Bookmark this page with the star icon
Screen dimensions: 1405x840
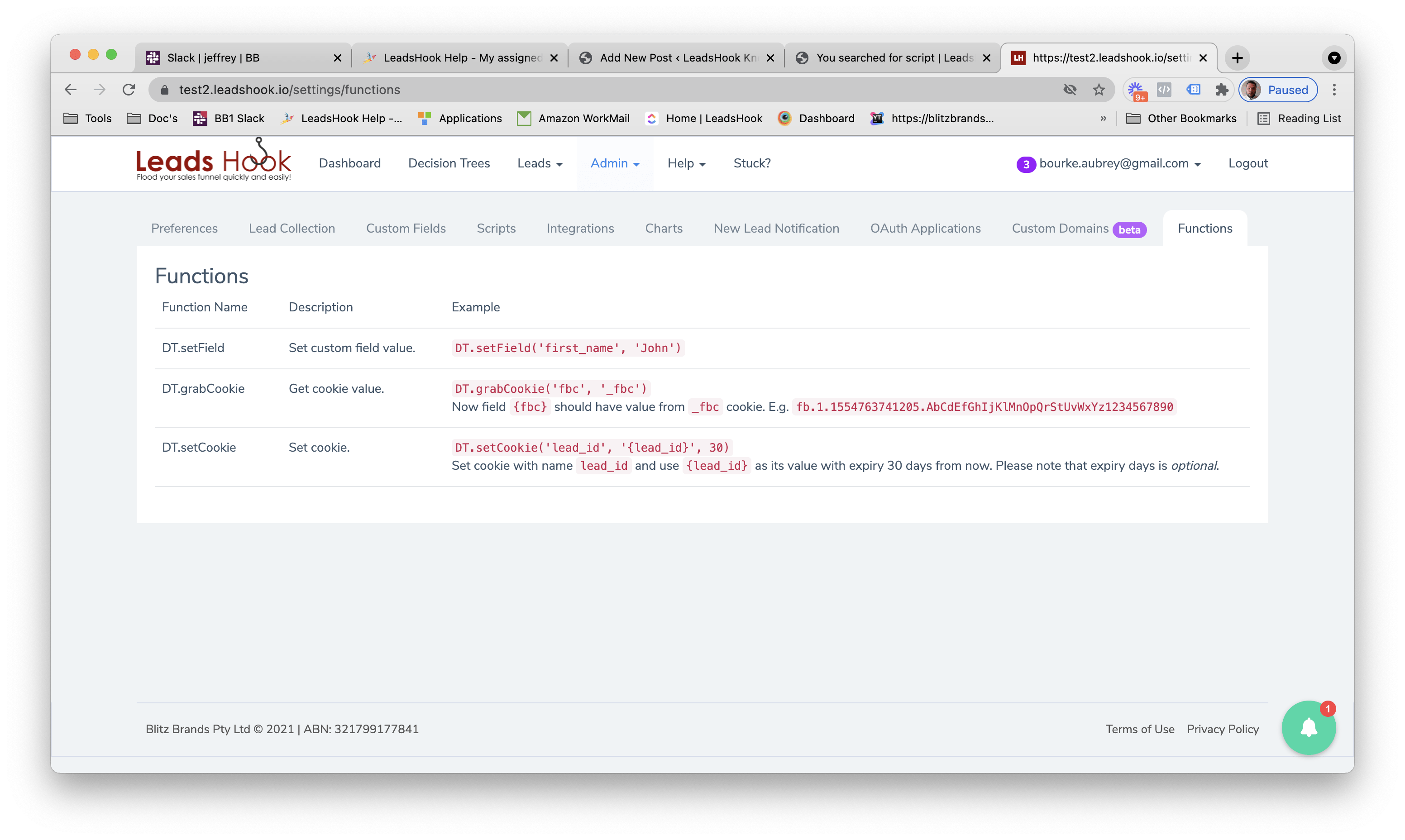[x=1099, y=90]
